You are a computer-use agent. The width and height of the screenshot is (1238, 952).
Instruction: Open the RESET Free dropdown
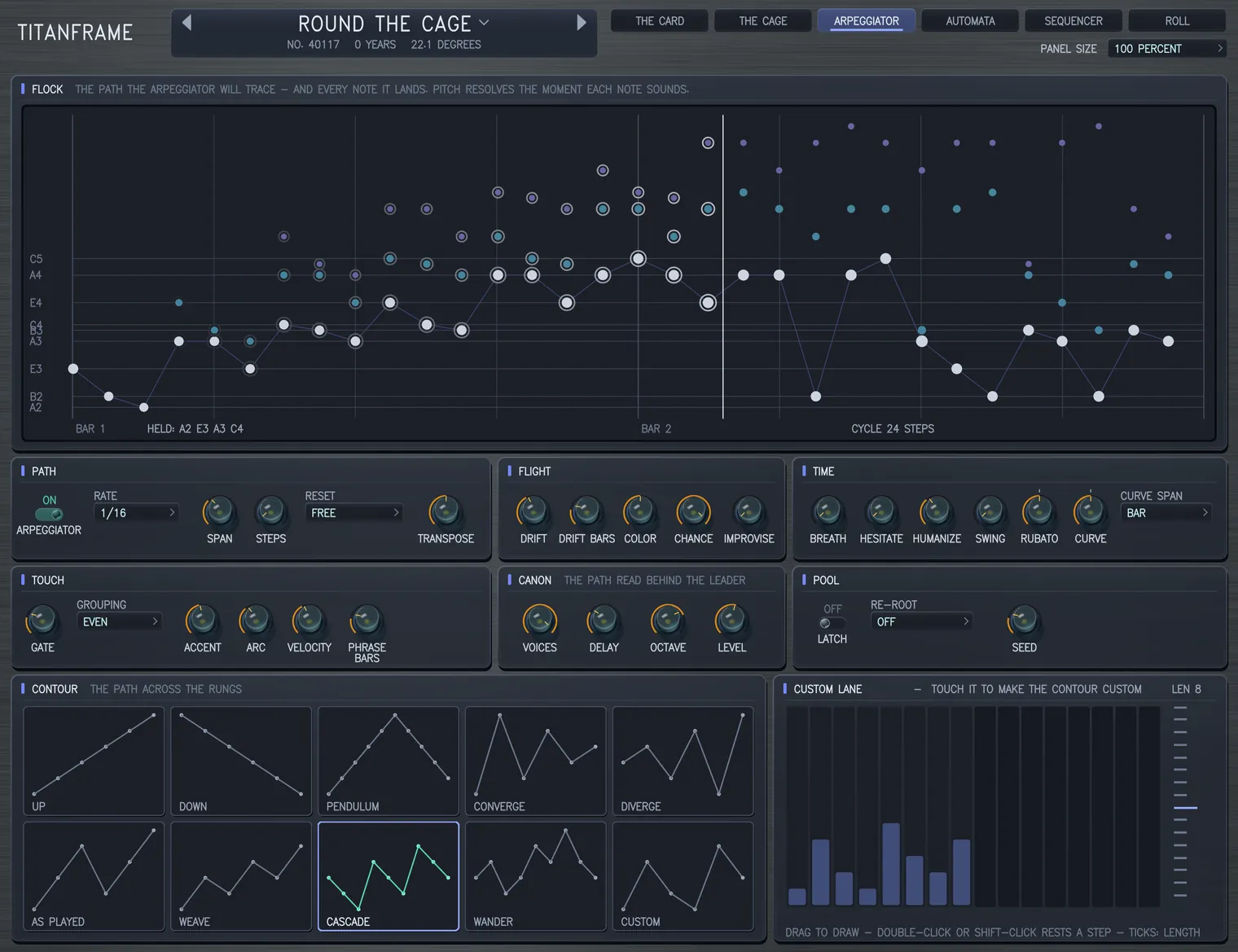[x=353, y=513]
